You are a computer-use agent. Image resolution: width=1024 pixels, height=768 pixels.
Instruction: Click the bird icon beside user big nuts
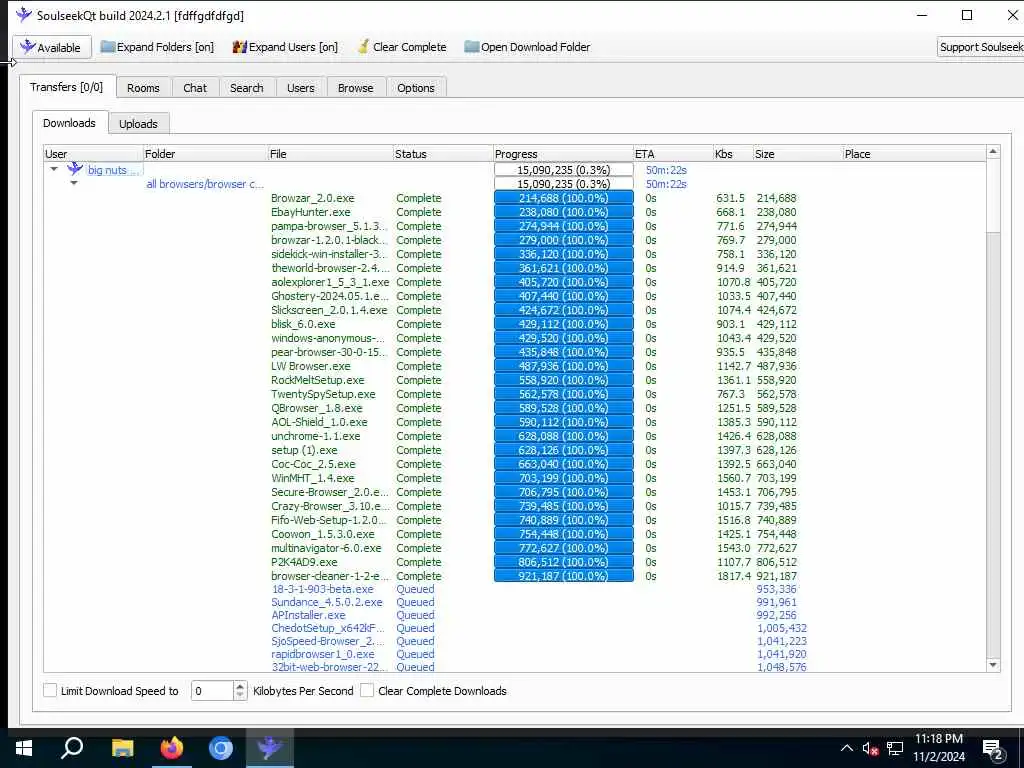(75, 169)
